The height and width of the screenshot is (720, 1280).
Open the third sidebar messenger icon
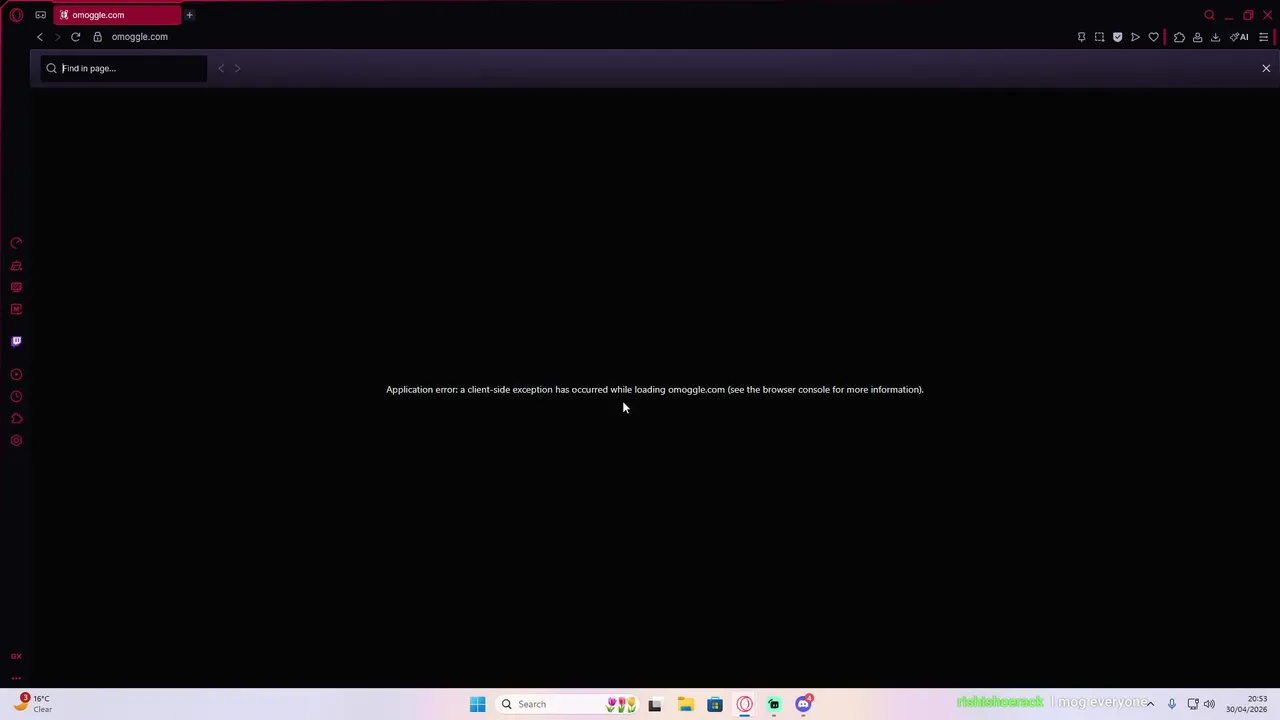16,287
